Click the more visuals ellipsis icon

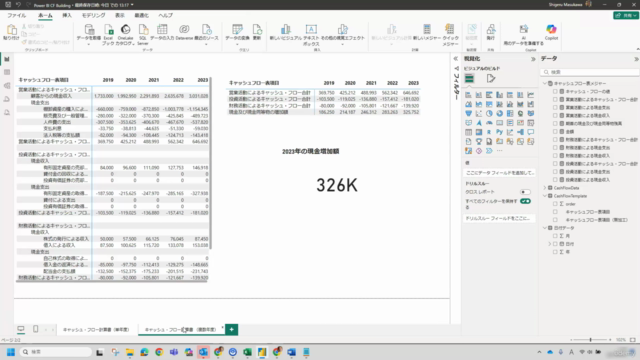click(x=500, y=151)
